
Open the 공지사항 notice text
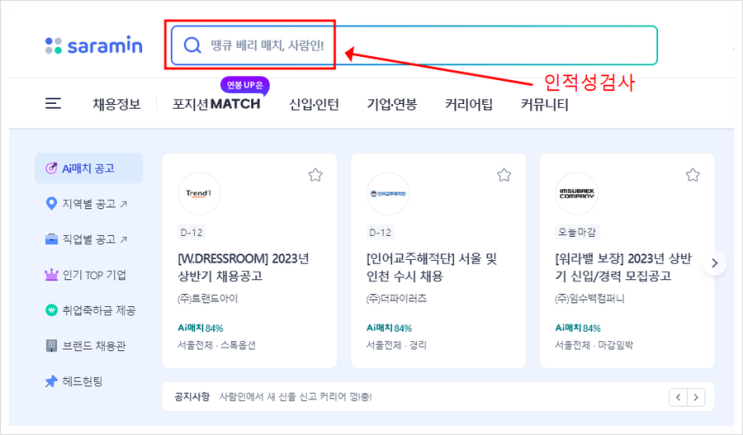(295, 397)
